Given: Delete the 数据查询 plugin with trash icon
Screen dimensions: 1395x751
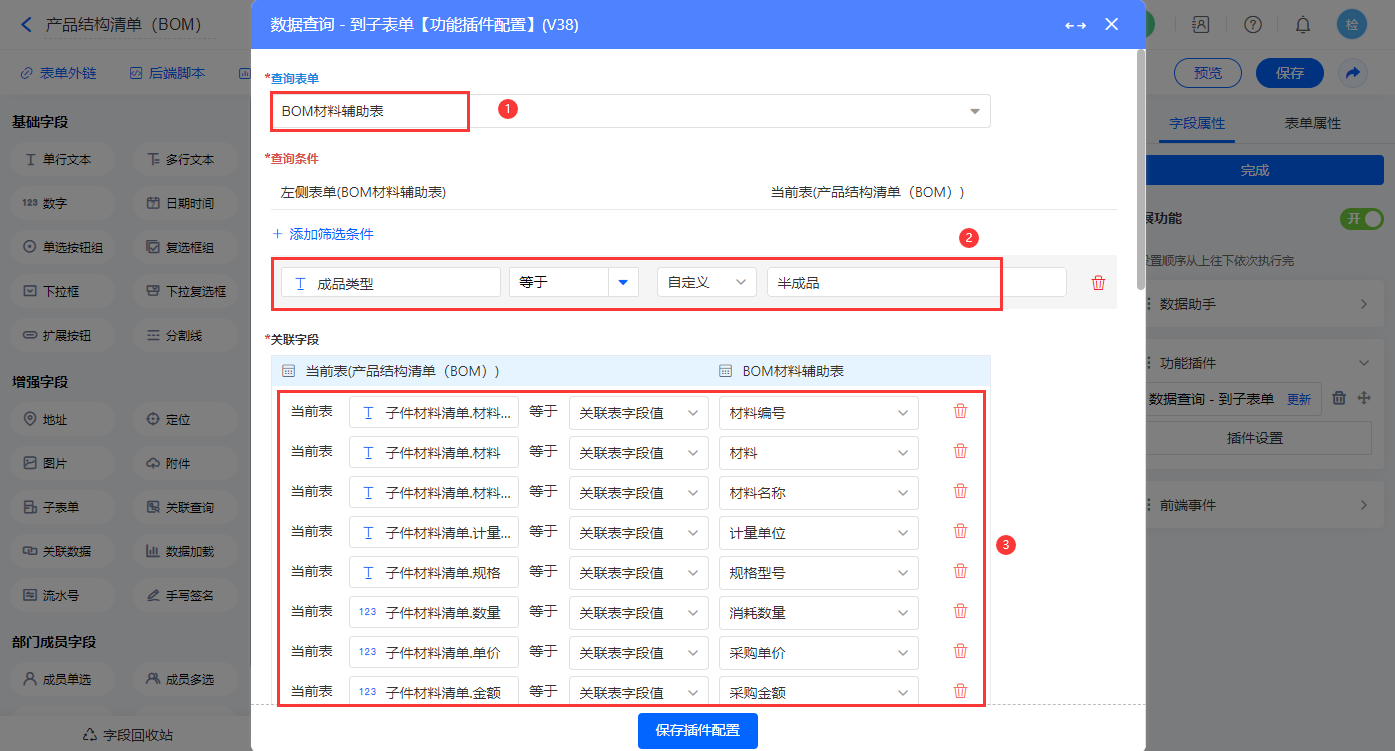Looking at the screenshot, I should [1340, 398].
